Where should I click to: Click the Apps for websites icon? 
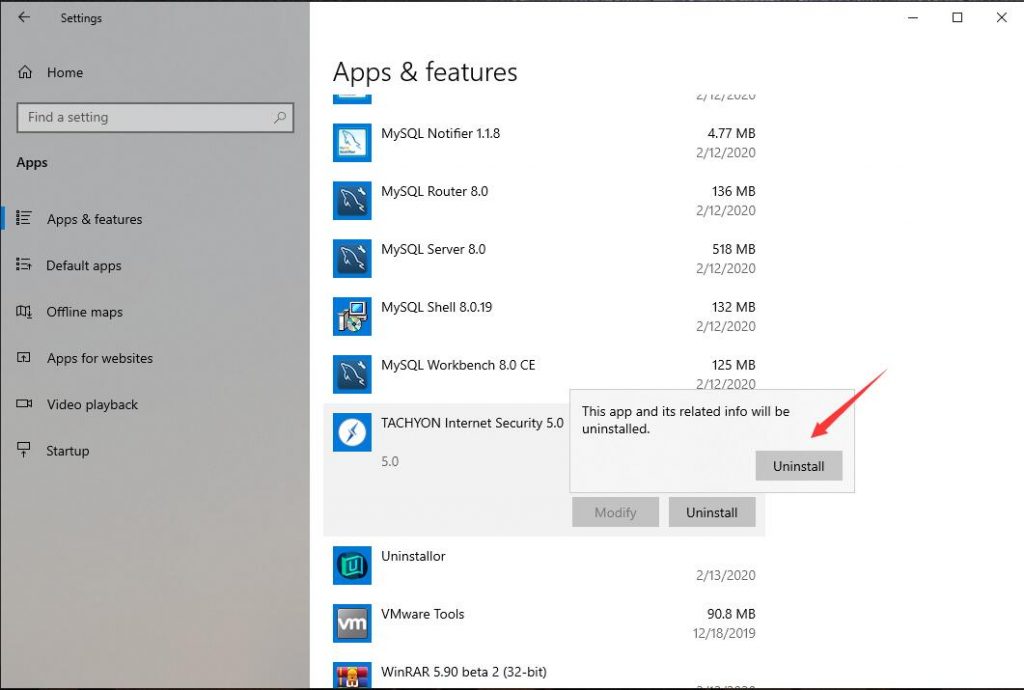(x=24, y=358)
